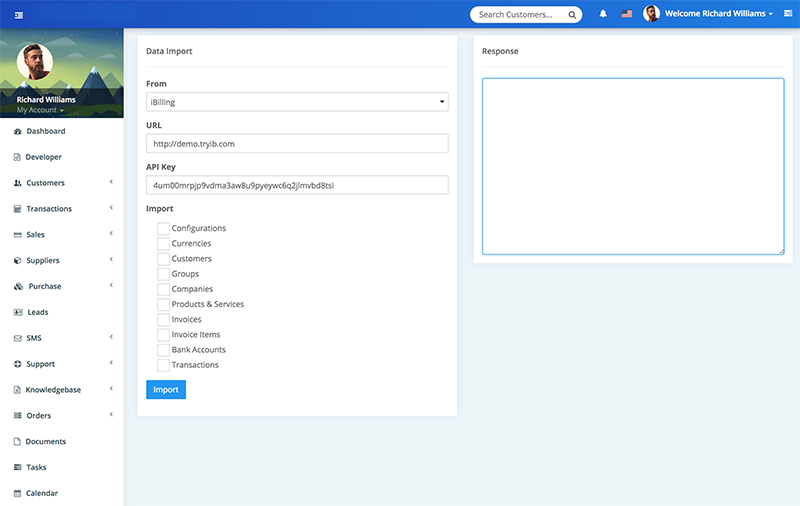The image size is (800, 506).
Task: Expand the Customers menu chevron
Action: pos(111,182)
